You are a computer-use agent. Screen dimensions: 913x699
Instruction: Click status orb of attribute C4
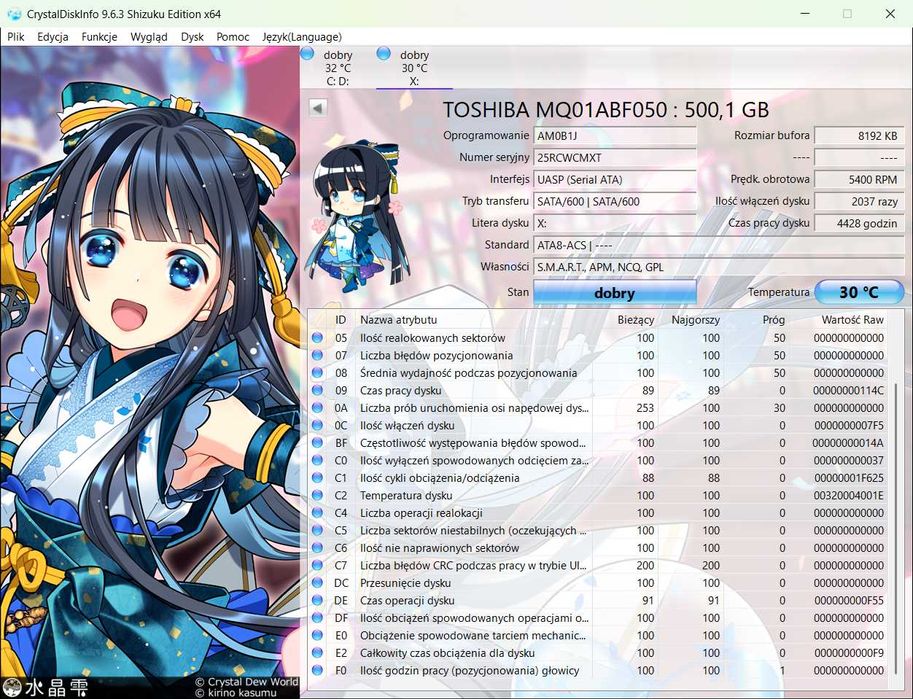point(317,513)
